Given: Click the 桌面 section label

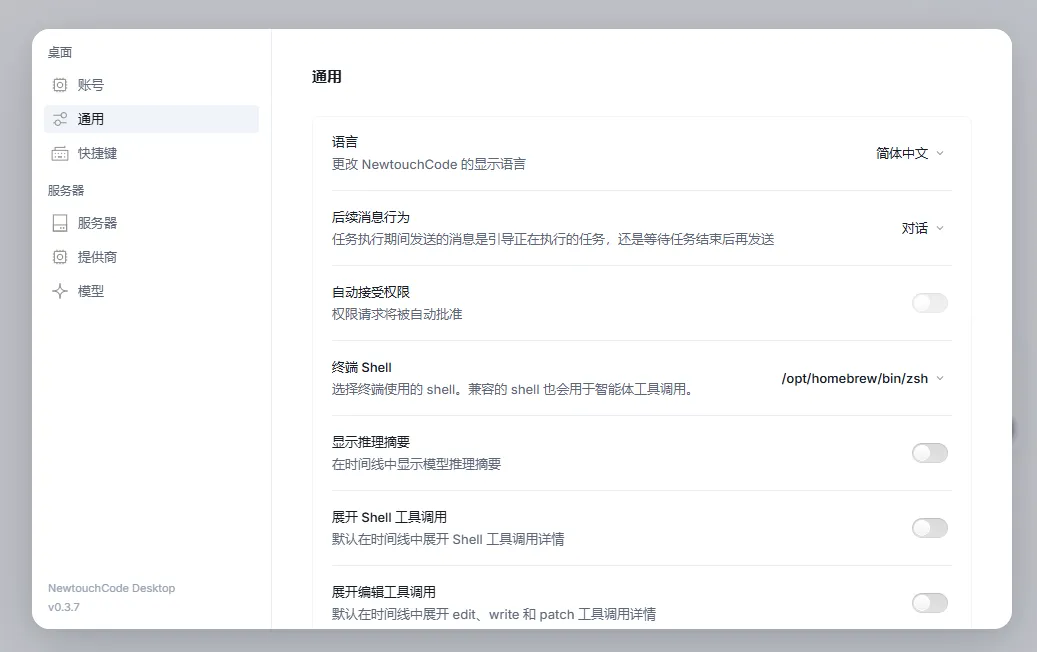Looking at the screenshot, I should [60, 52].
